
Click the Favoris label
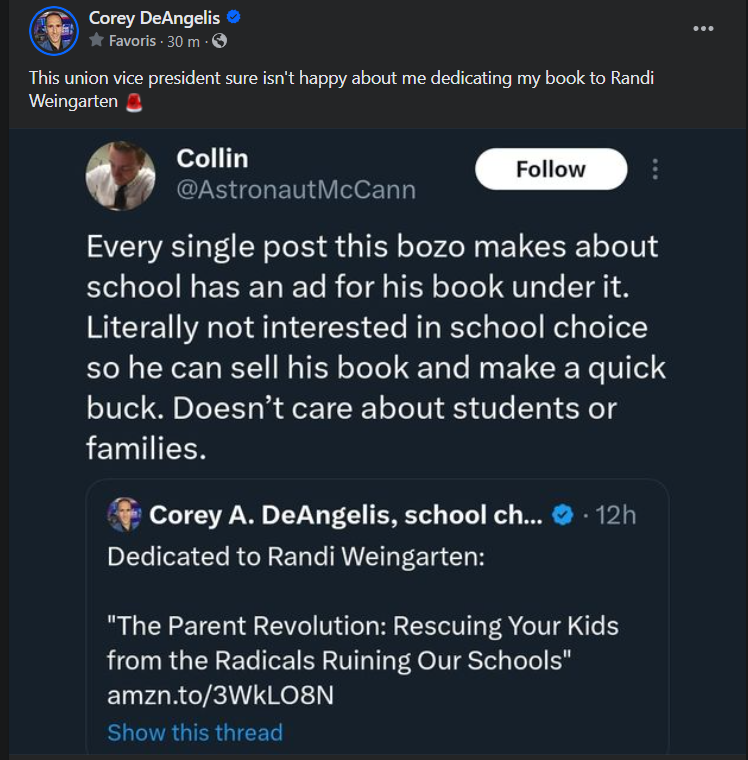point(132,41)
